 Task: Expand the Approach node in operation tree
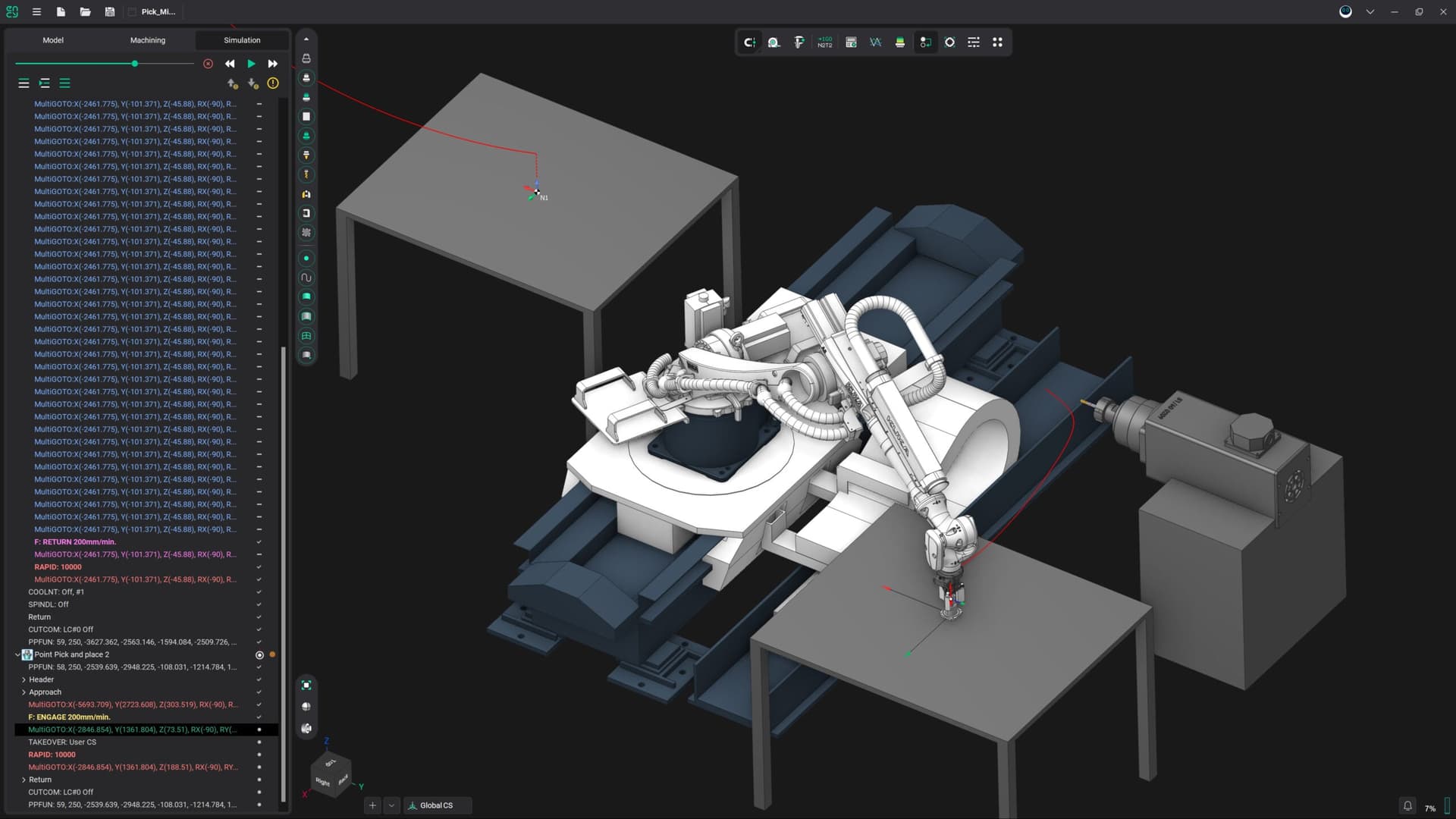click(x=23, y=692)
